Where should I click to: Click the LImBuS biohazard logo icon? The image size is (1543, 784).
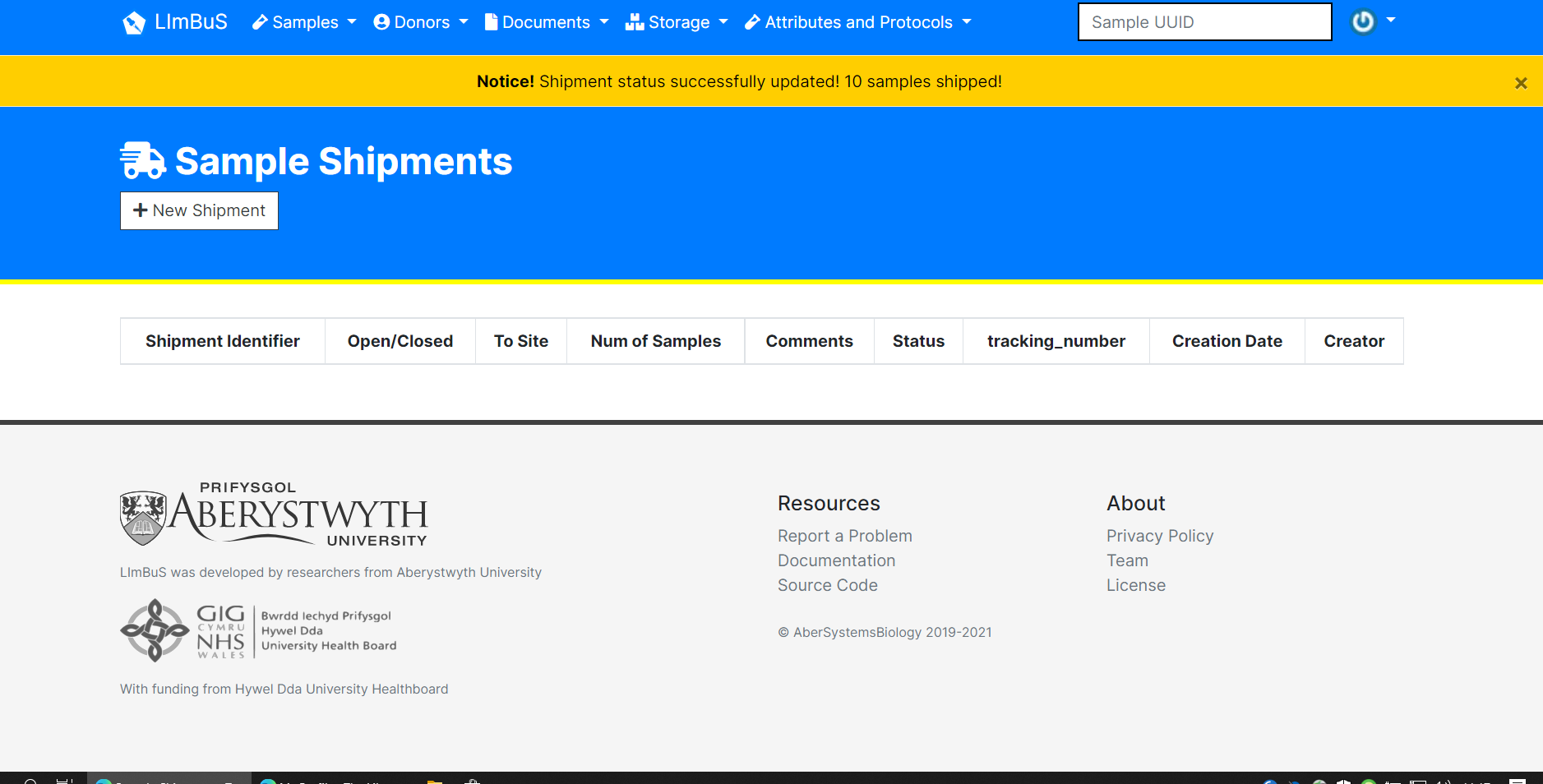coord(133,22)
